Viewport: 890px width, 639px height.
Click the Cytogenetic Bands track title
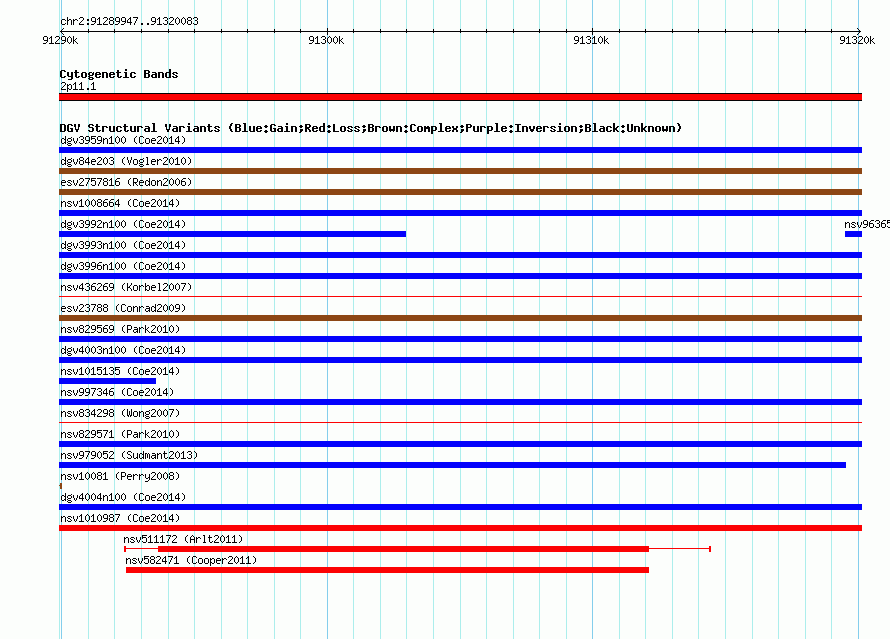point(119,74)
